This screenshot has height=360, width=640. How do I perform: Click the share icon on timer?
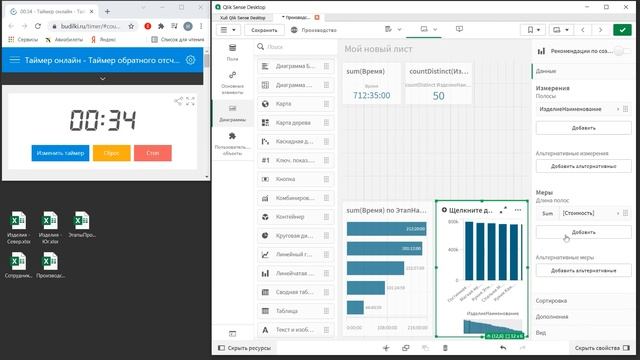[178, 101]
